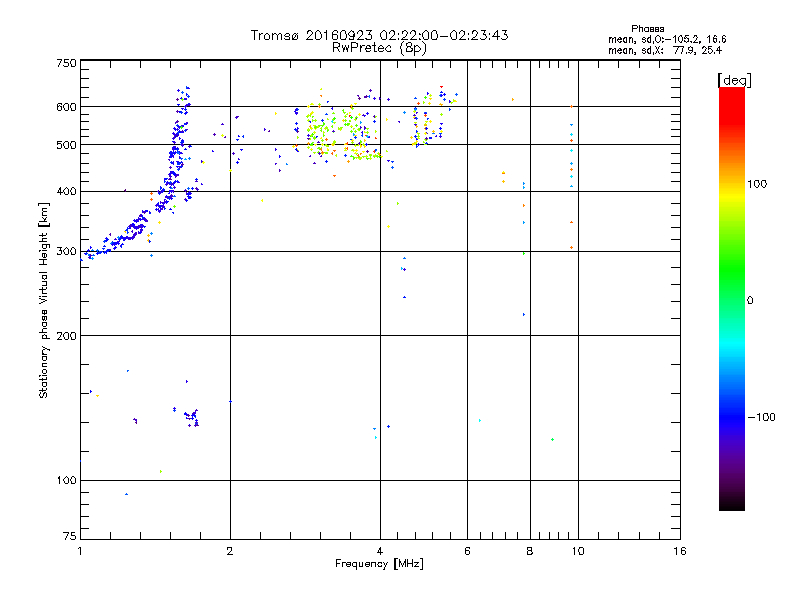Click the x-axis tick label '8'
The width and height of the screenshot is (800, 600).
pos(530,551)
